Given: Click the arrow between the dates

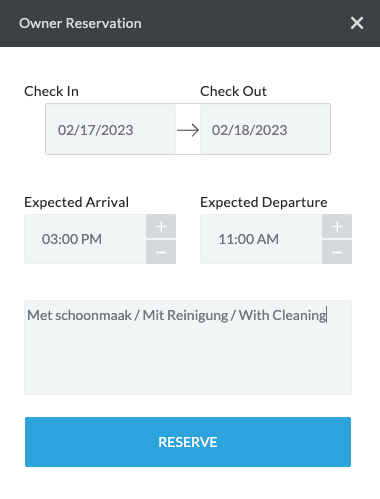Looking at the screenshot, I should pyautogui.click(x=188, y=130).
